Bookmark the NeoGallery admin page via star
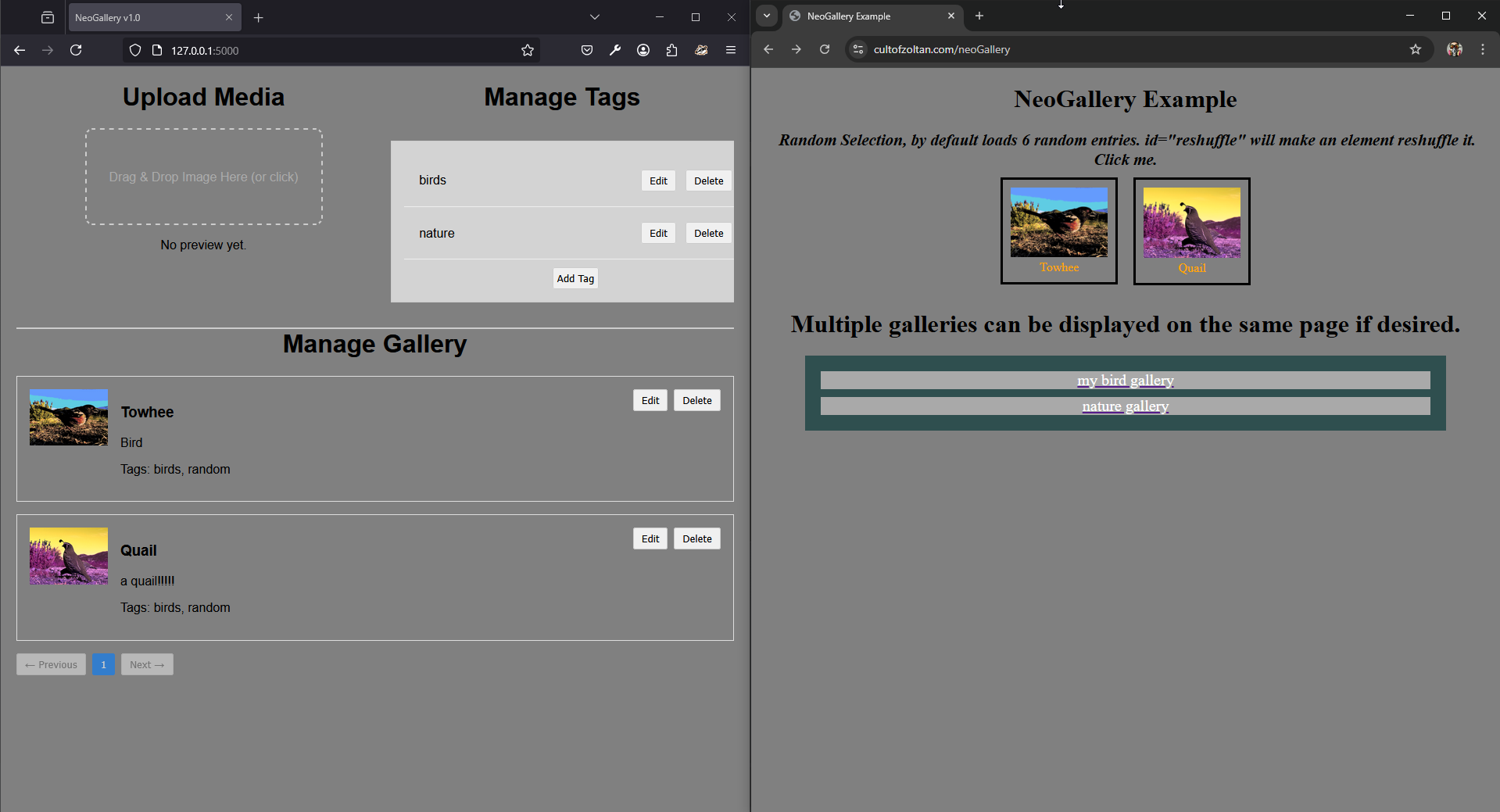 (x=527, y=50)
